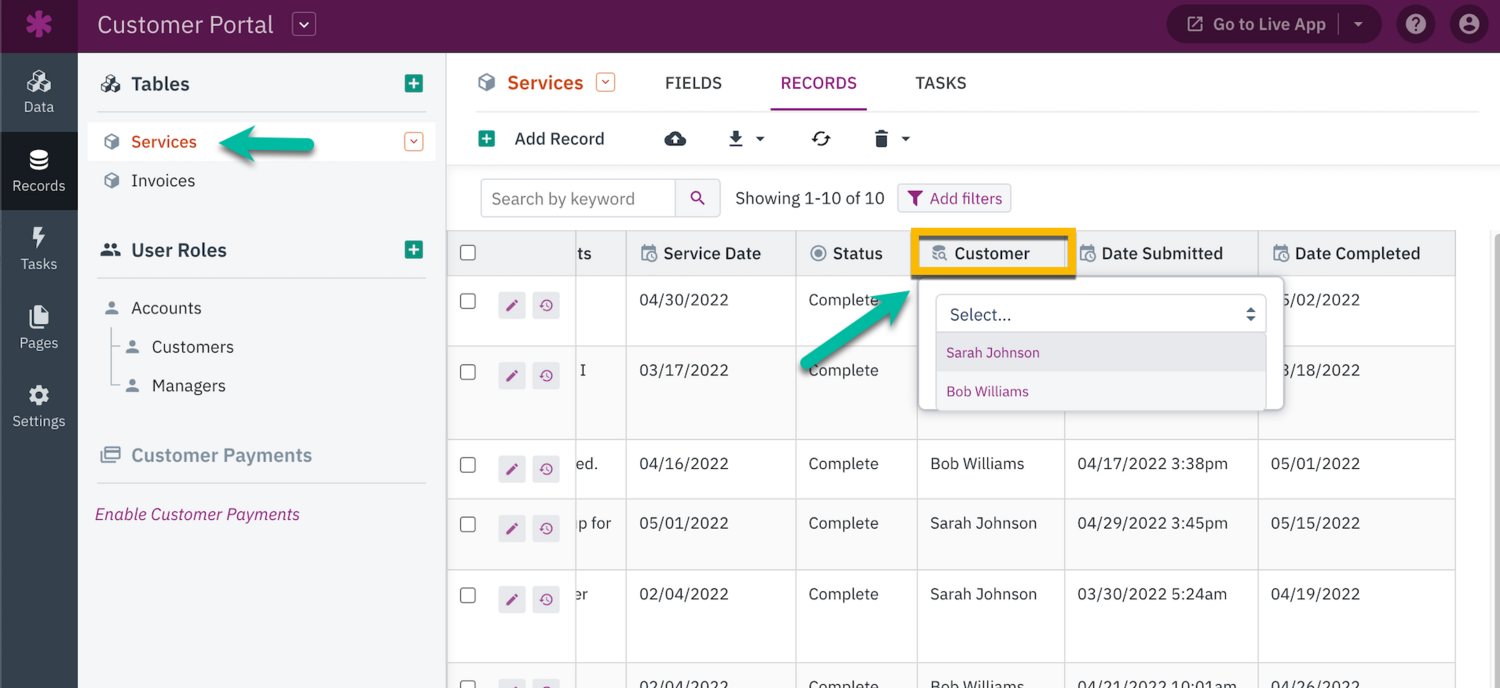Open the Tasks section lightning icon
Viewport: 1500px width, 688px height.
(x=38, y=248)
